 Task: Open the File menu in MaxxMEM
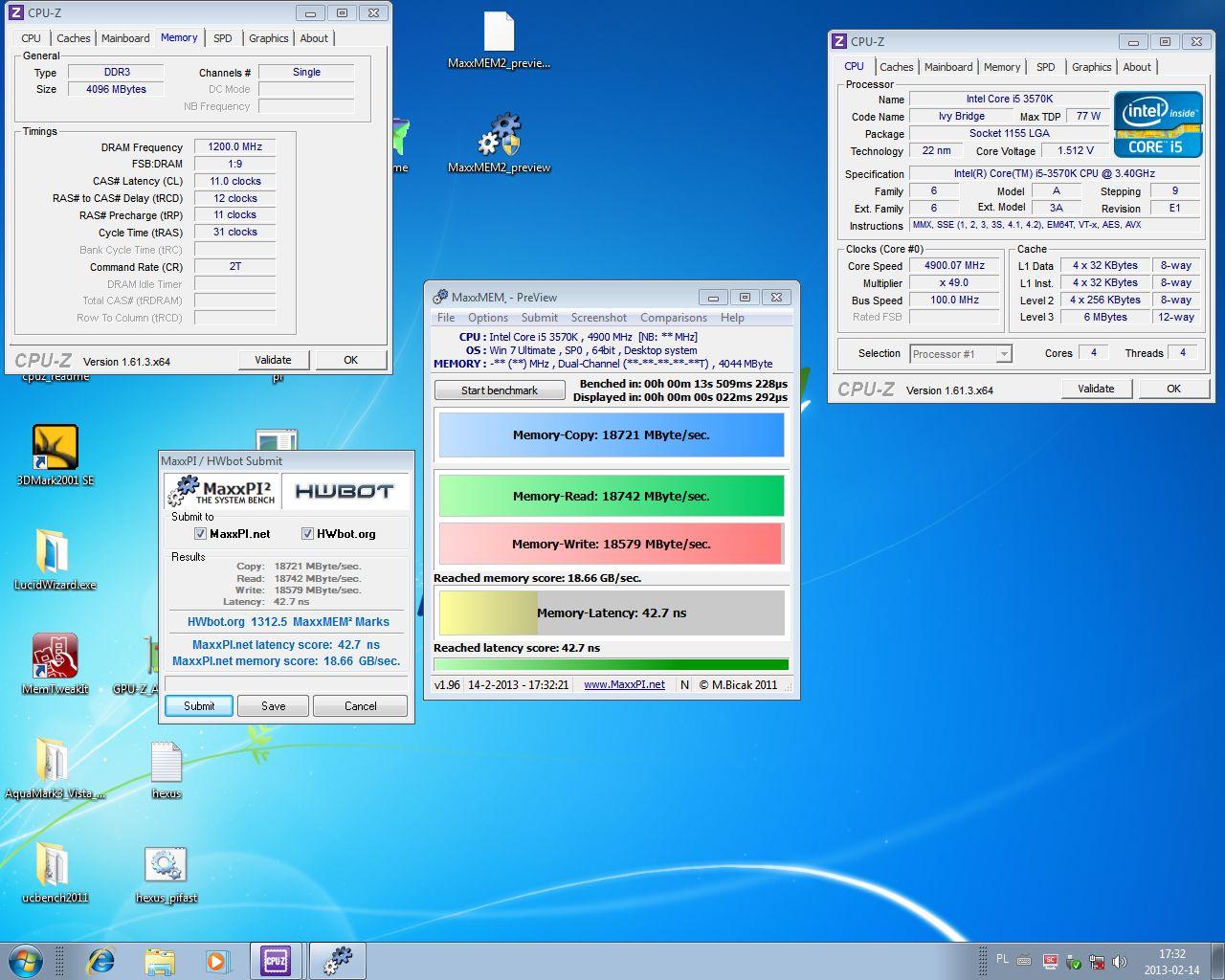pos(446,318)
